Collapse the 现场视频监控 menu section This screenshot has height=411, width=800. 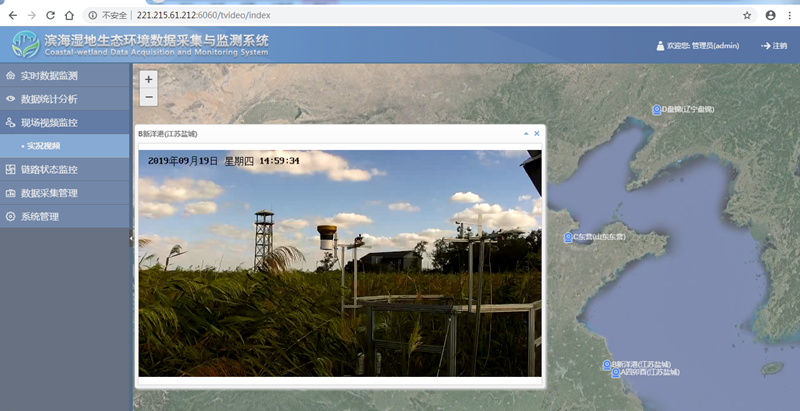(x=63, y=123)
